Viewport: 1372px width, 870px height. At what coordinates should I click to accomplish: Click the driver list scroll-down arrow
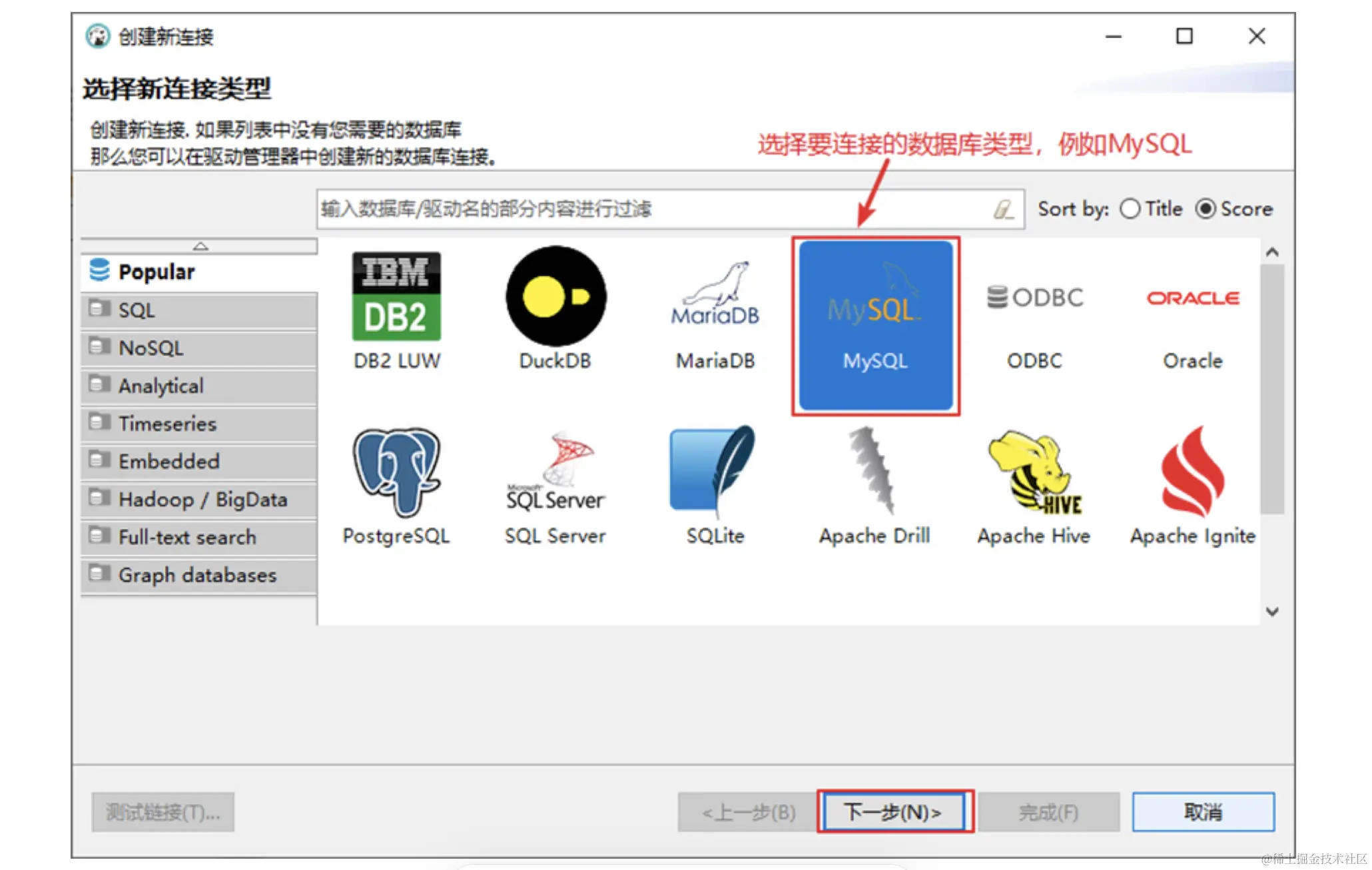[1272, 612]
